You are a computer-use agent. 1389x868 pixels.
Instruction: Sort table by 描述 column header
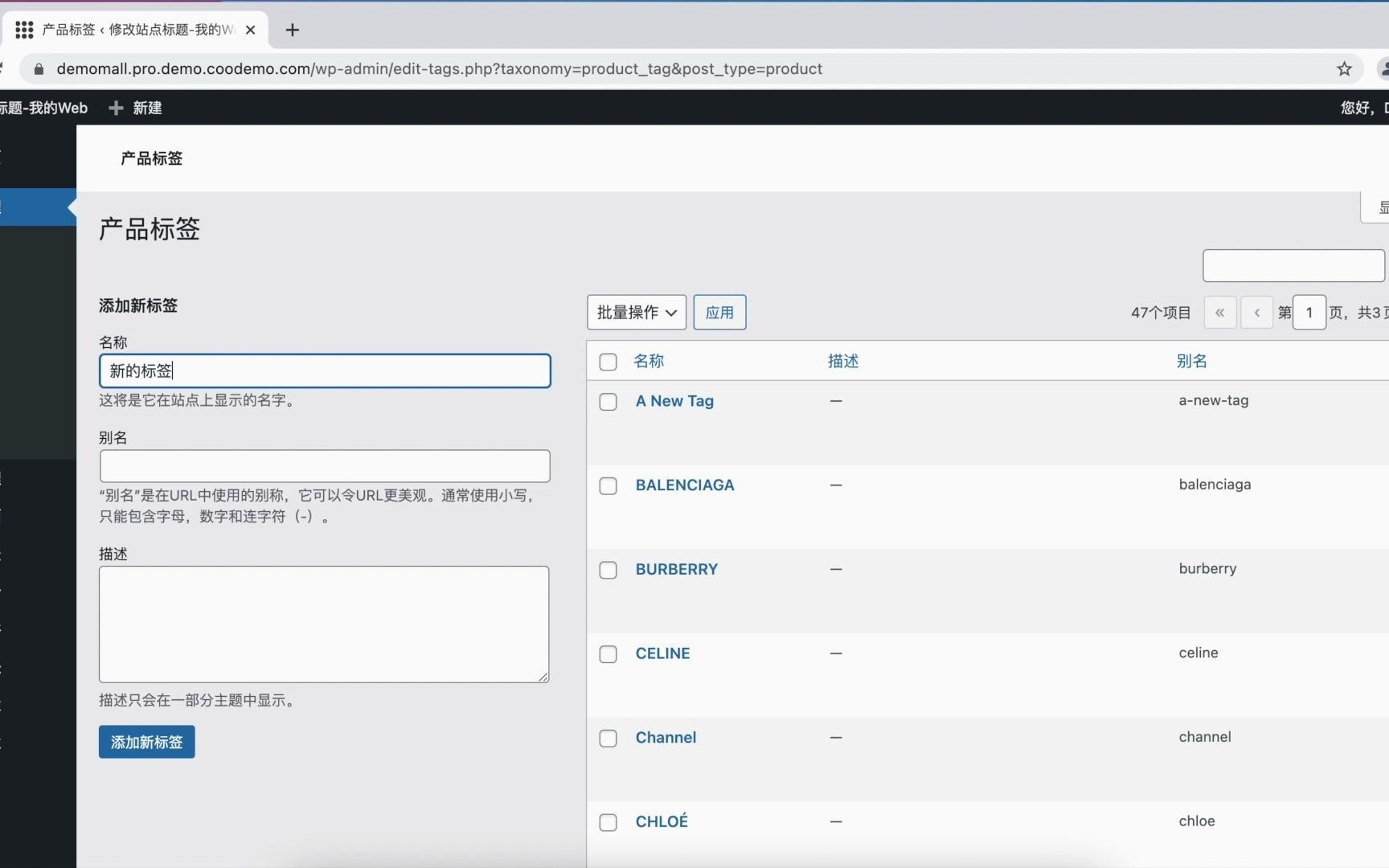tap(843, 361)
